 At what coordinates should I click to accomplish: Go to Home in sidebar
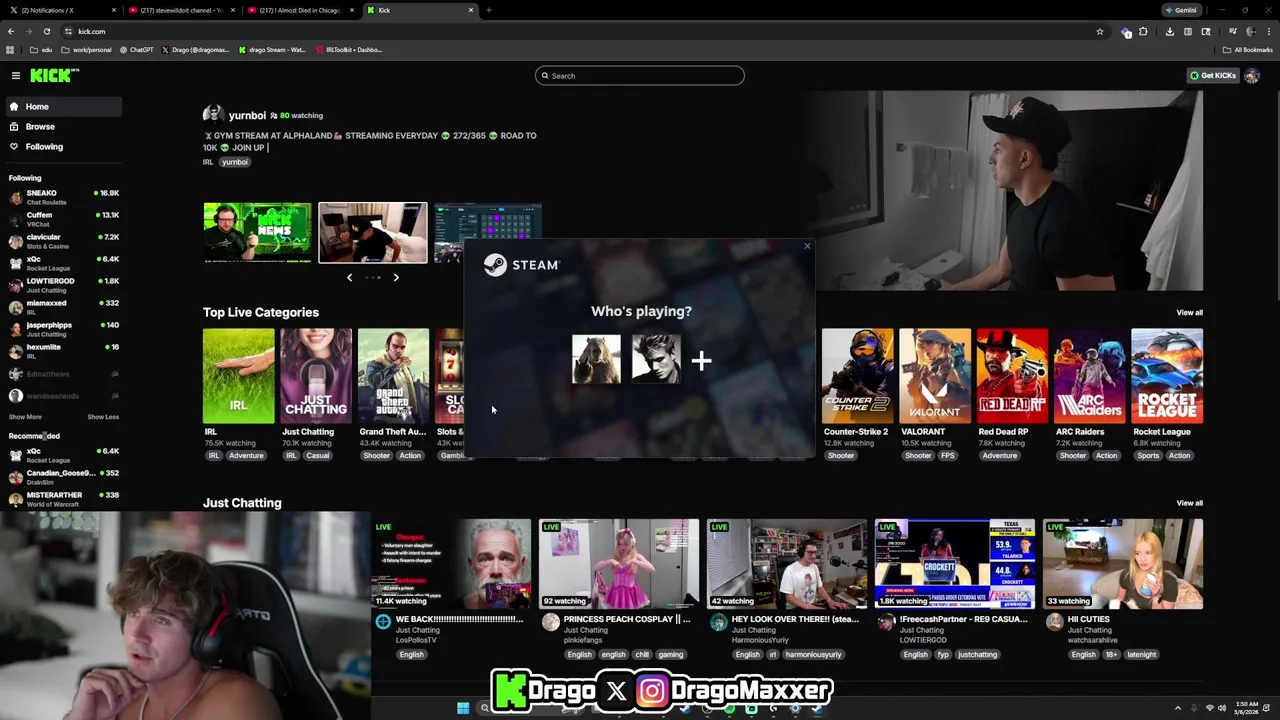[x=62, y=106]
